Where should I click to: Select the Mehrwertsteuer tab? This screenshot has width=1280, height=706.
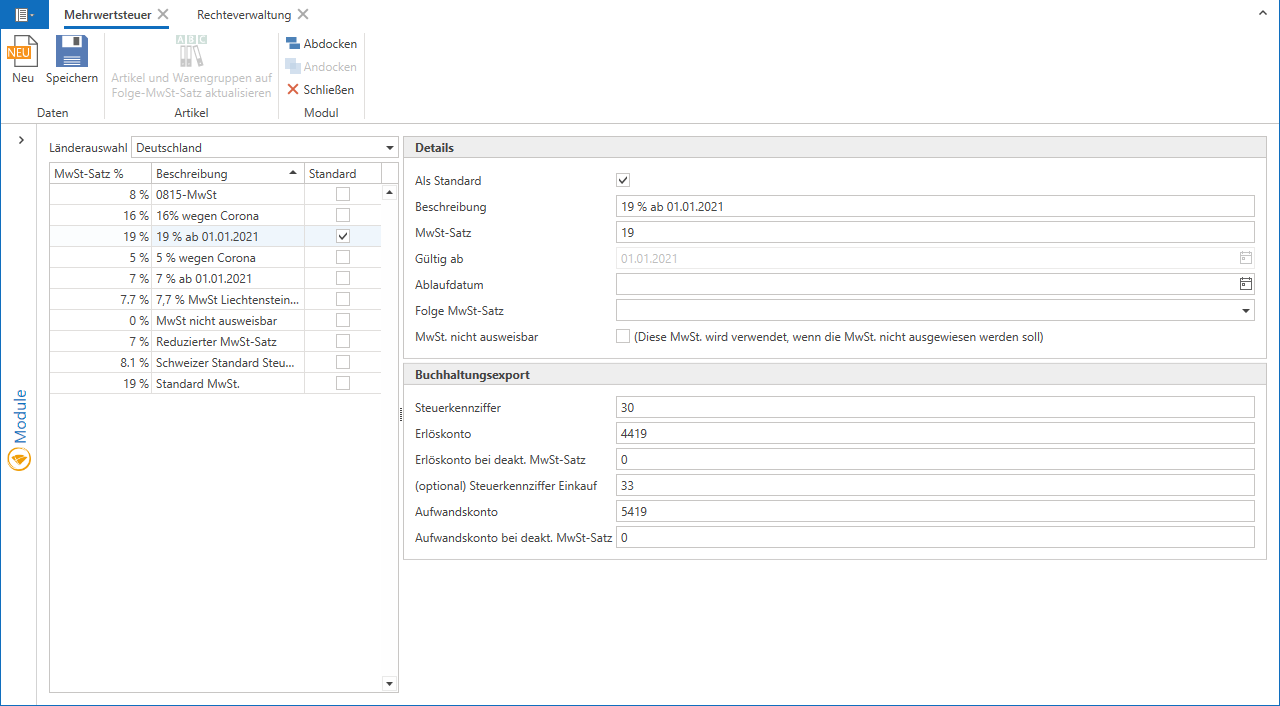tap(108, 15)
